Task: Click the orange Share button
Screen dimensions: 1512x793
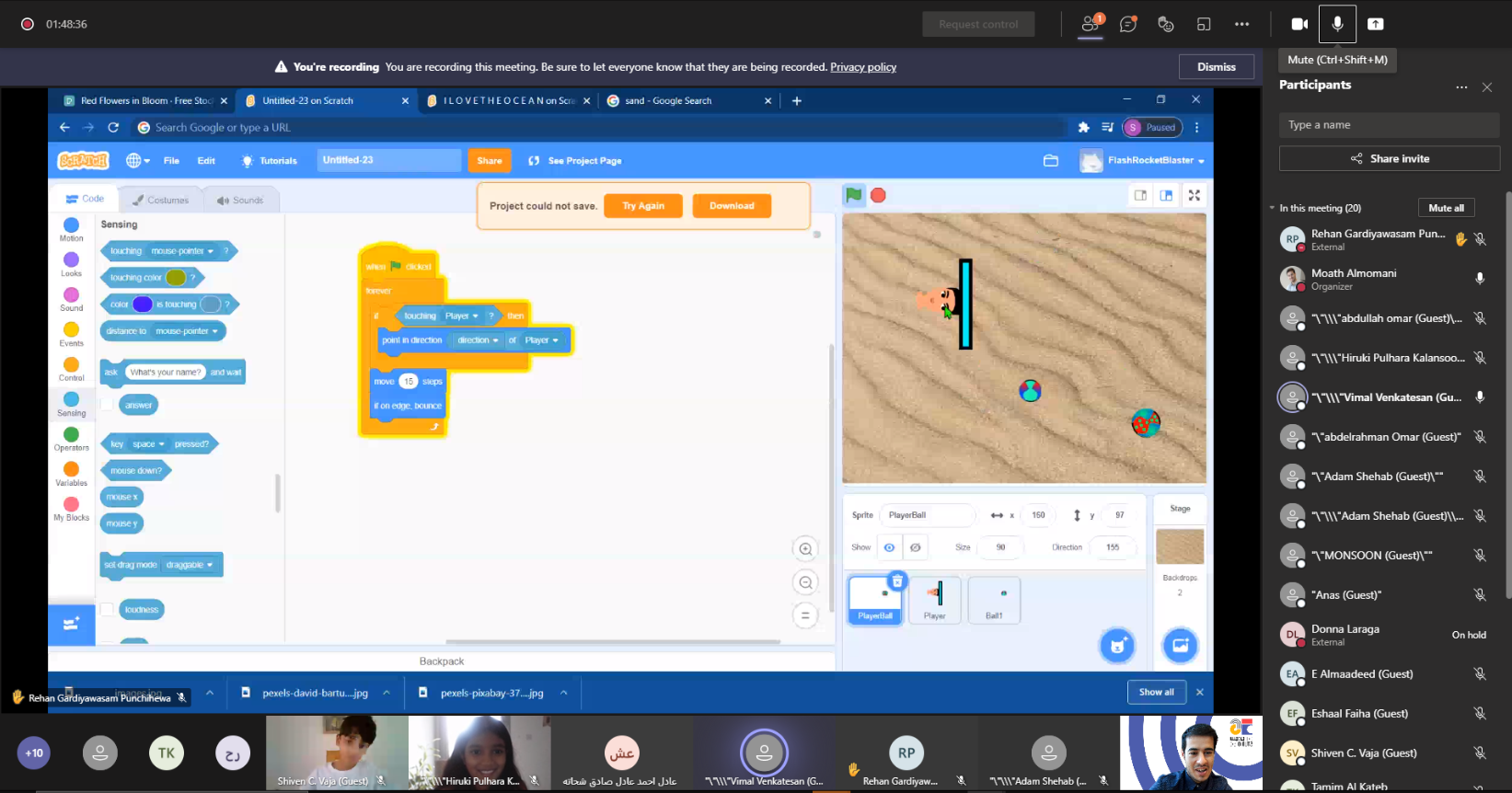Action: [490, 160]
